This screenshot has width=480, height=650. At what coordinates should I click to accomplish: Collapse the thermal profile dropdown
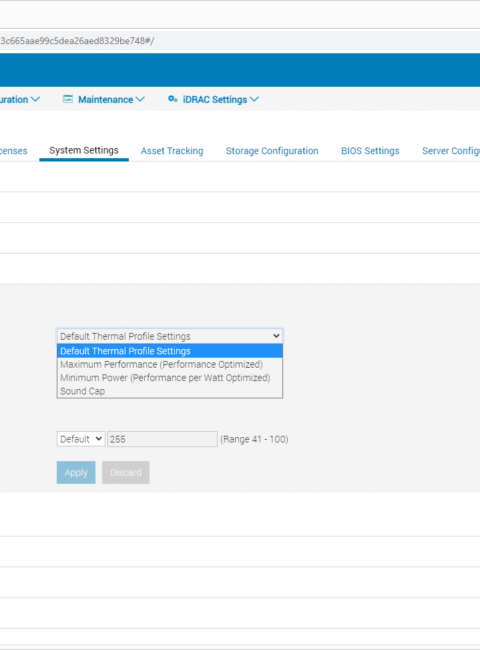(x=170, y=336)
